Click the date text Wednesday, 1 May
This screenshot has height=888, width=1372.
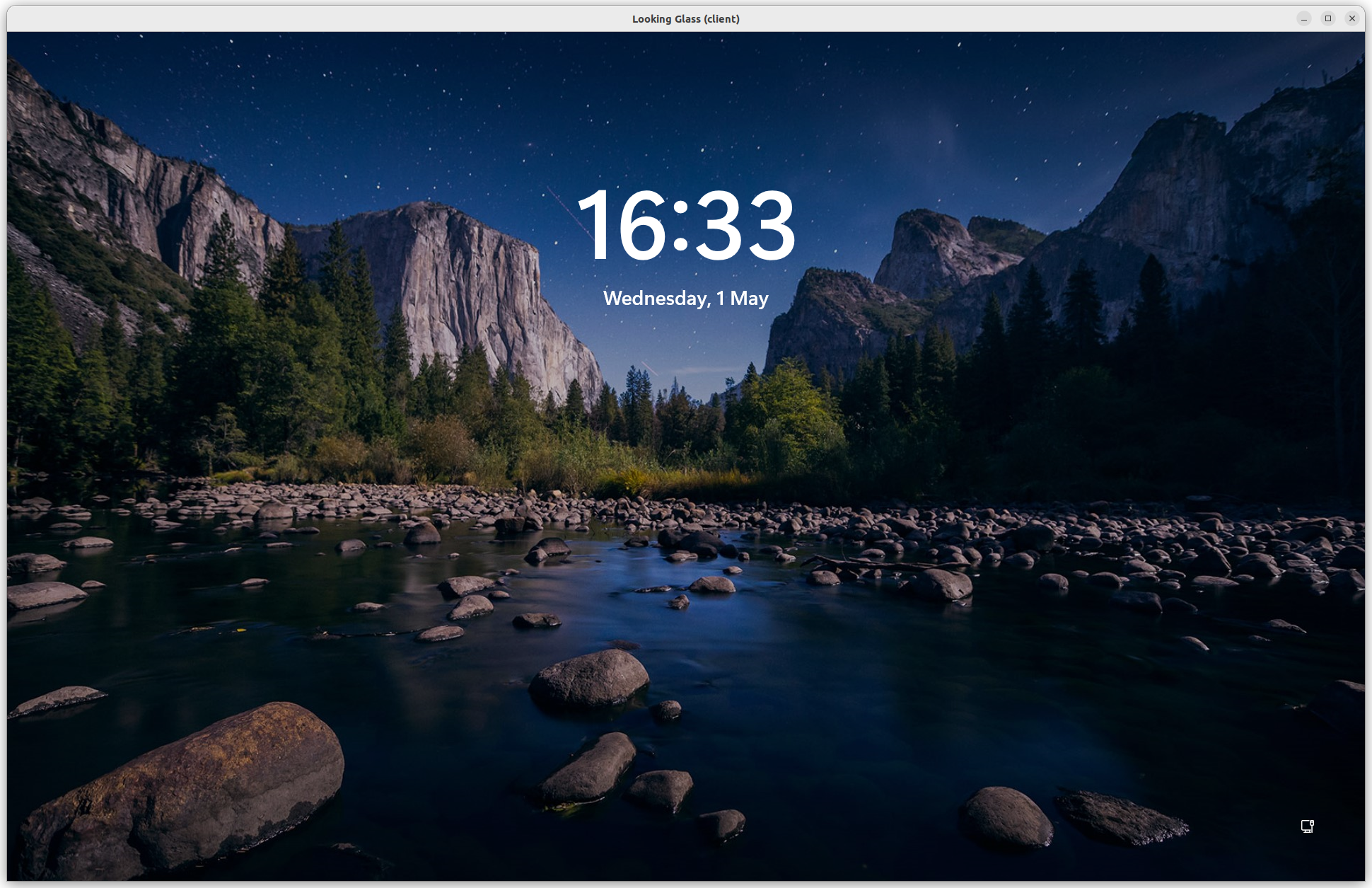[x=685, y=299]
